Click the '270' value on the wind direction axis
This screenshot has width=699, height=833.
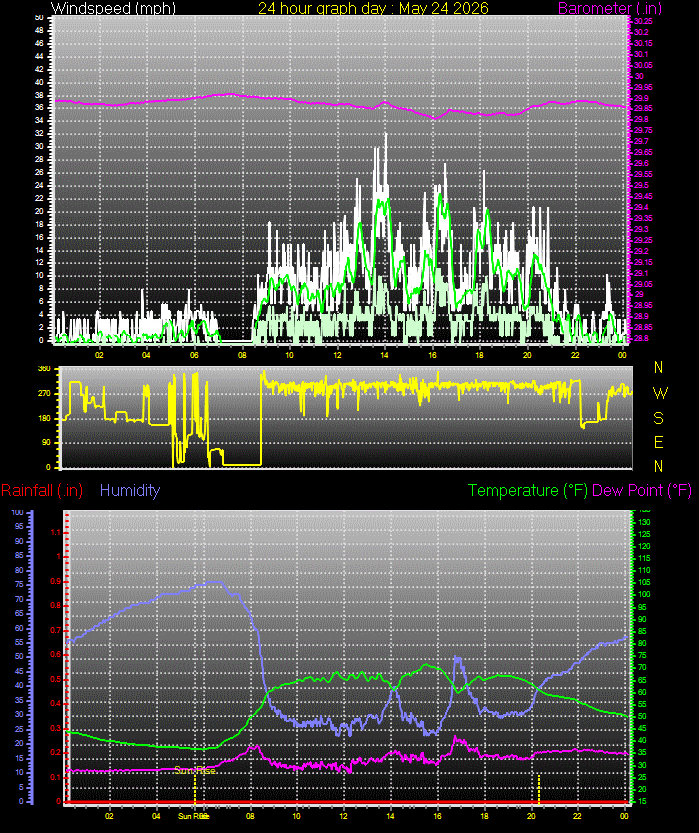(x=45, y=394)
